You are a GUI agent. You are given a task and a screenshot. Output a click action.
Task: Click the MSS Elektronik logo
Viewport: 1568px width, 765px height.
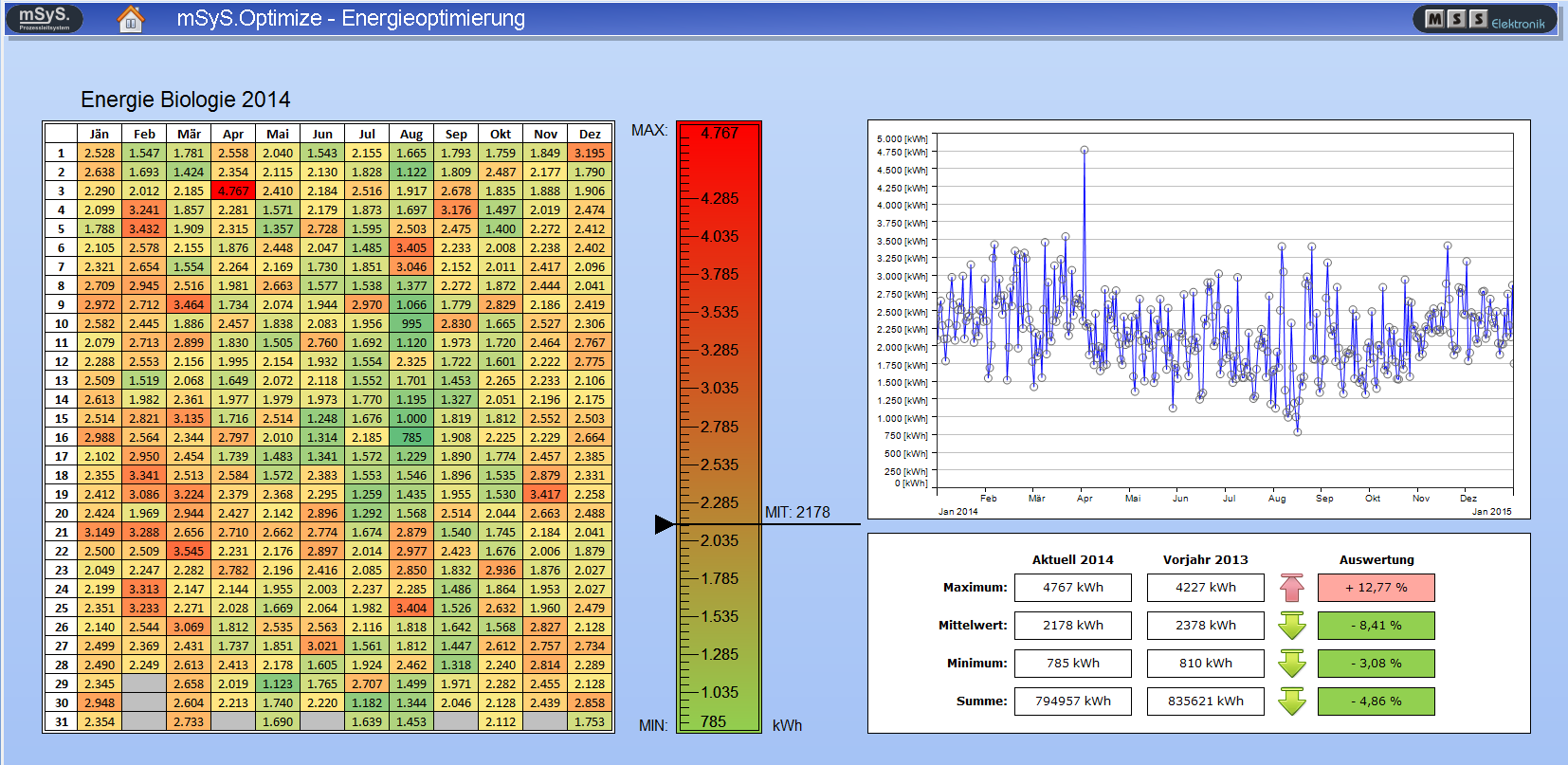pos(1485,20)
